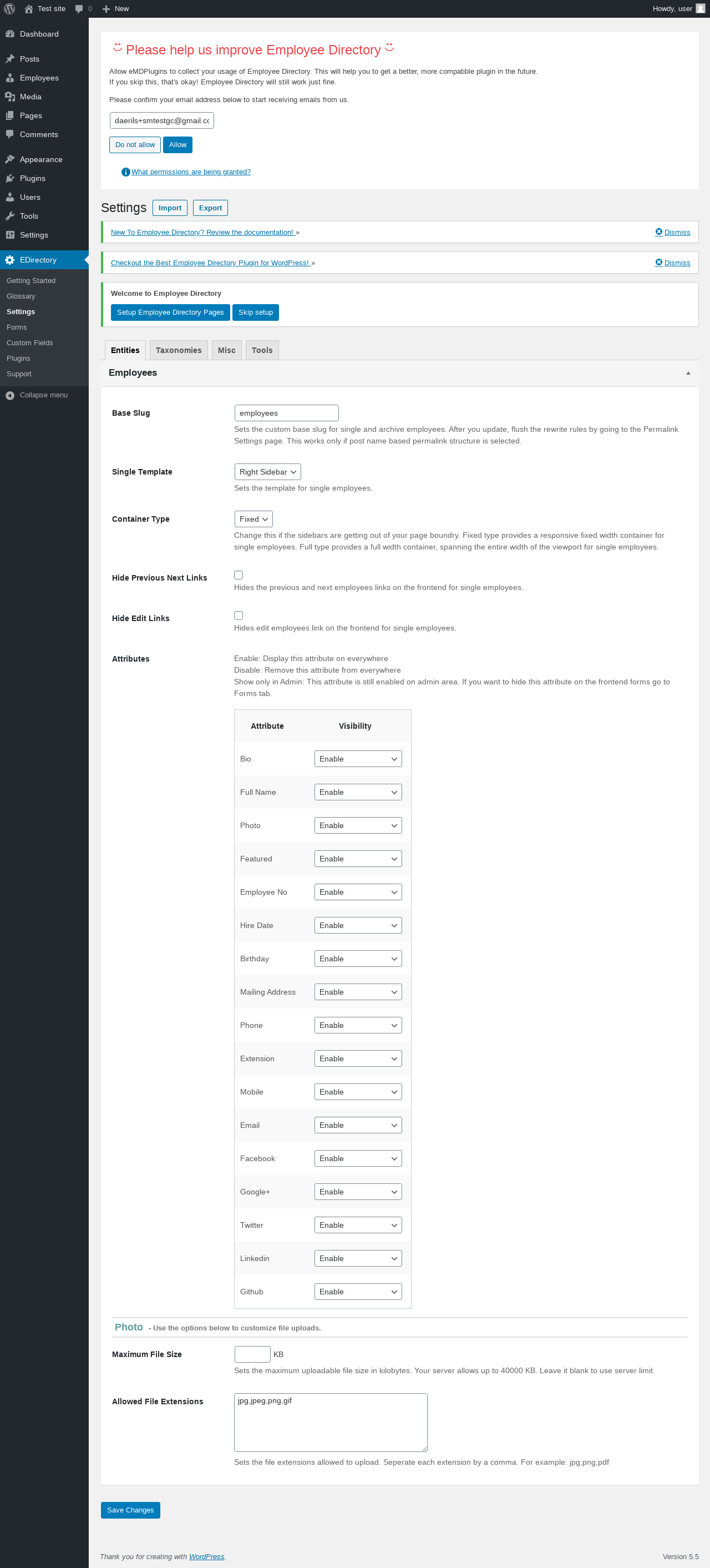
Task: Switch to the Misc tab
Action: [226, 351]
